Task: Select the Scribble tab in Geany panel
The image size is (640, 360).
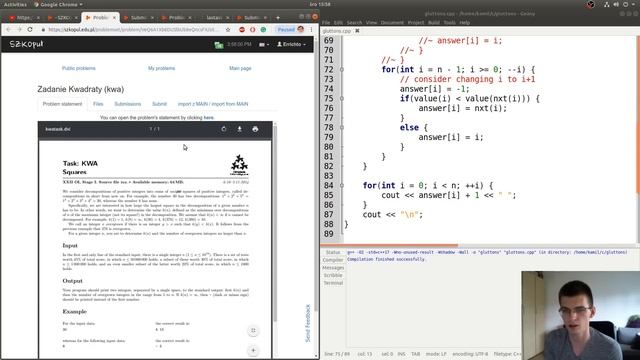Action: tap(333, 276)
